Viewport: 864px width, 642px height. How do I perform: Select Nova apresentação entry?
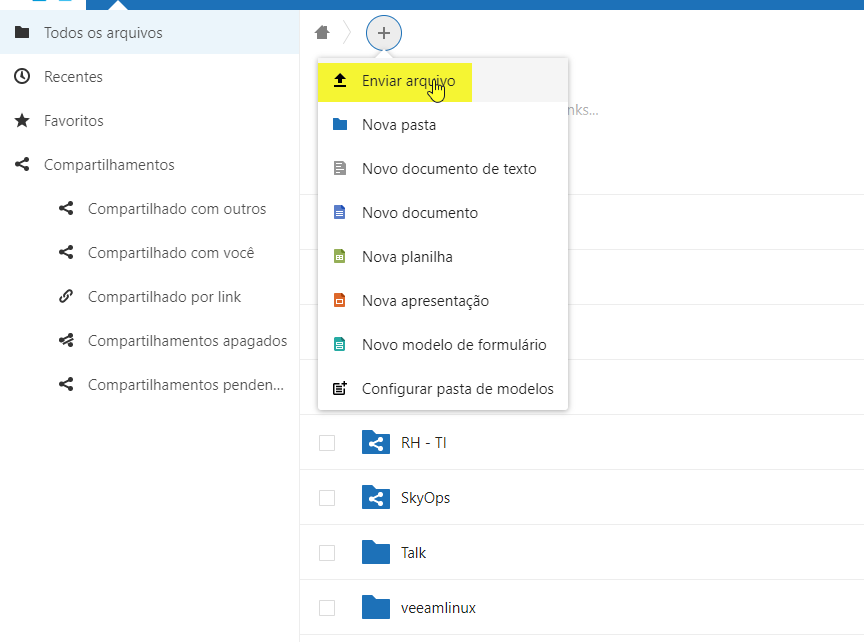442,301
